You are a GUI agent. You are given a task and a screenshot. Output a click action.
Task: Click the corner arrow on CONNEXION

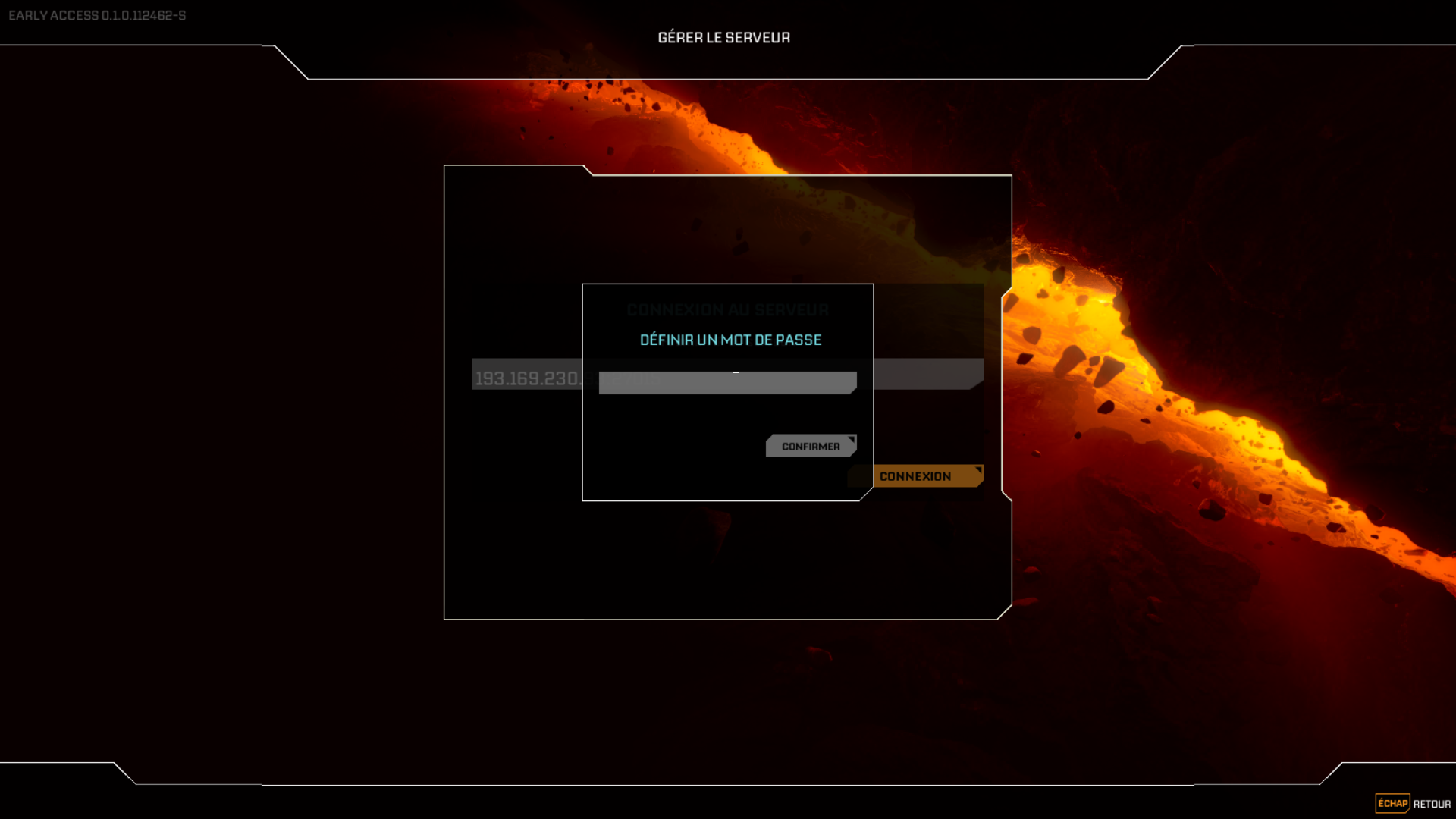(x=978, y=470)
